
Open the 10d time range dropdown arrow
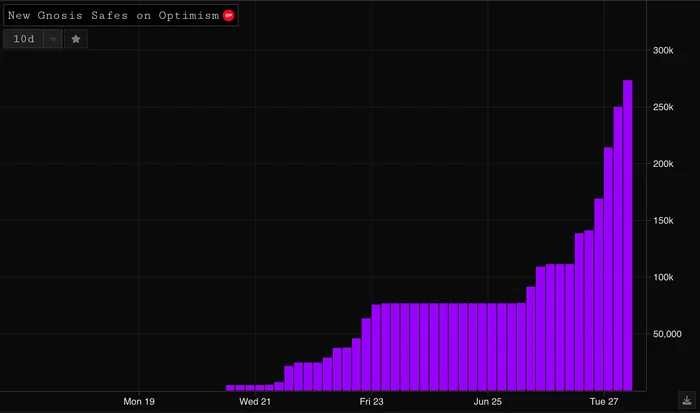coord(53,39)
